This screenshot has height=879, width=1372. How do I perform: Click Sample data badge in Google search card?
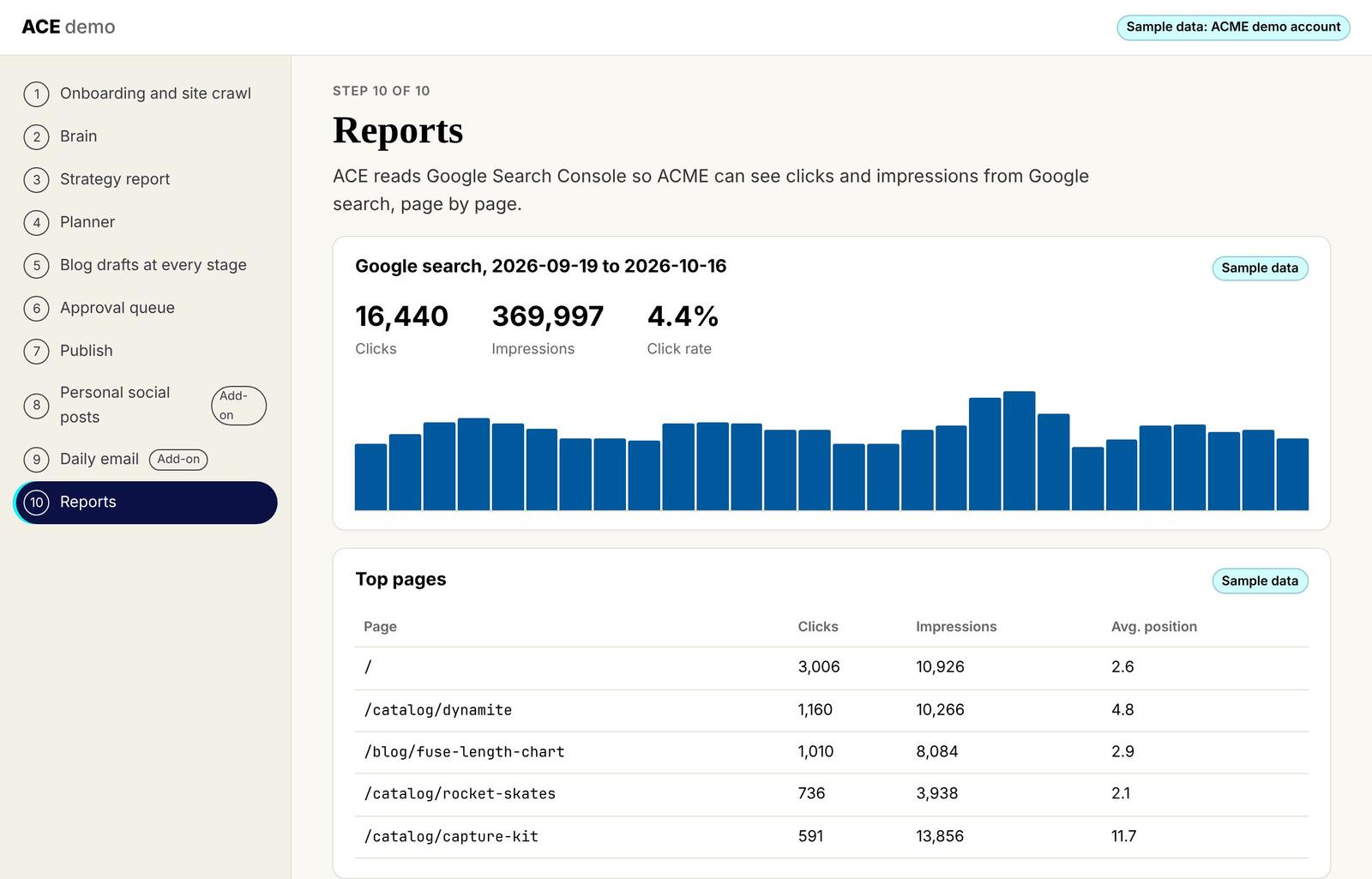point(1260,268)
